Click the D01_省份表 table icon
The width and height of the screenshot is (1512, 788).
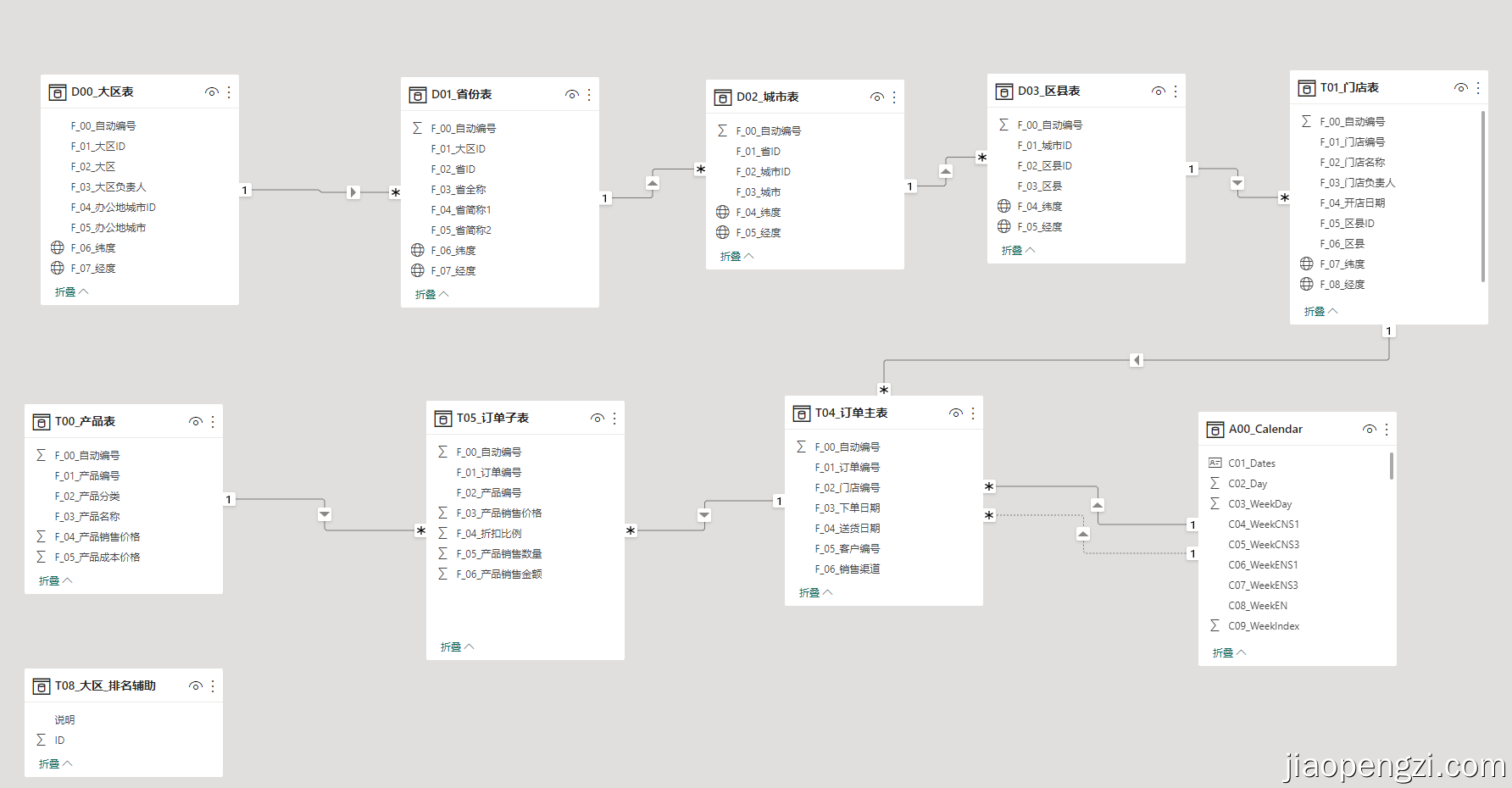pos(418,95)
